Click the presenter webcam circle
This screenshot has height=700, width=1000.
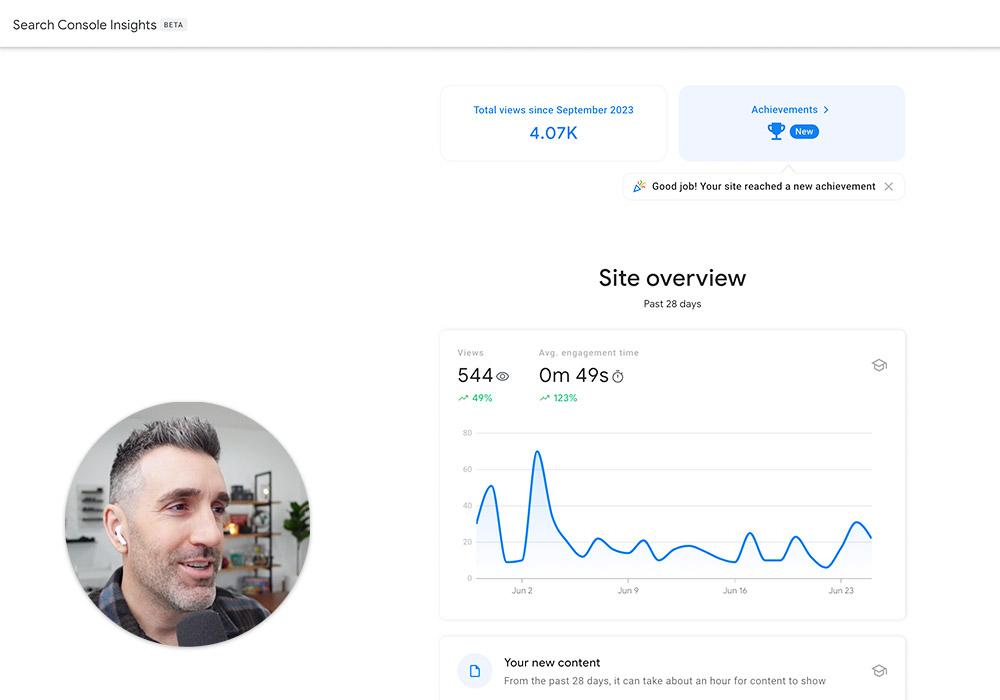tap(188, 524)
